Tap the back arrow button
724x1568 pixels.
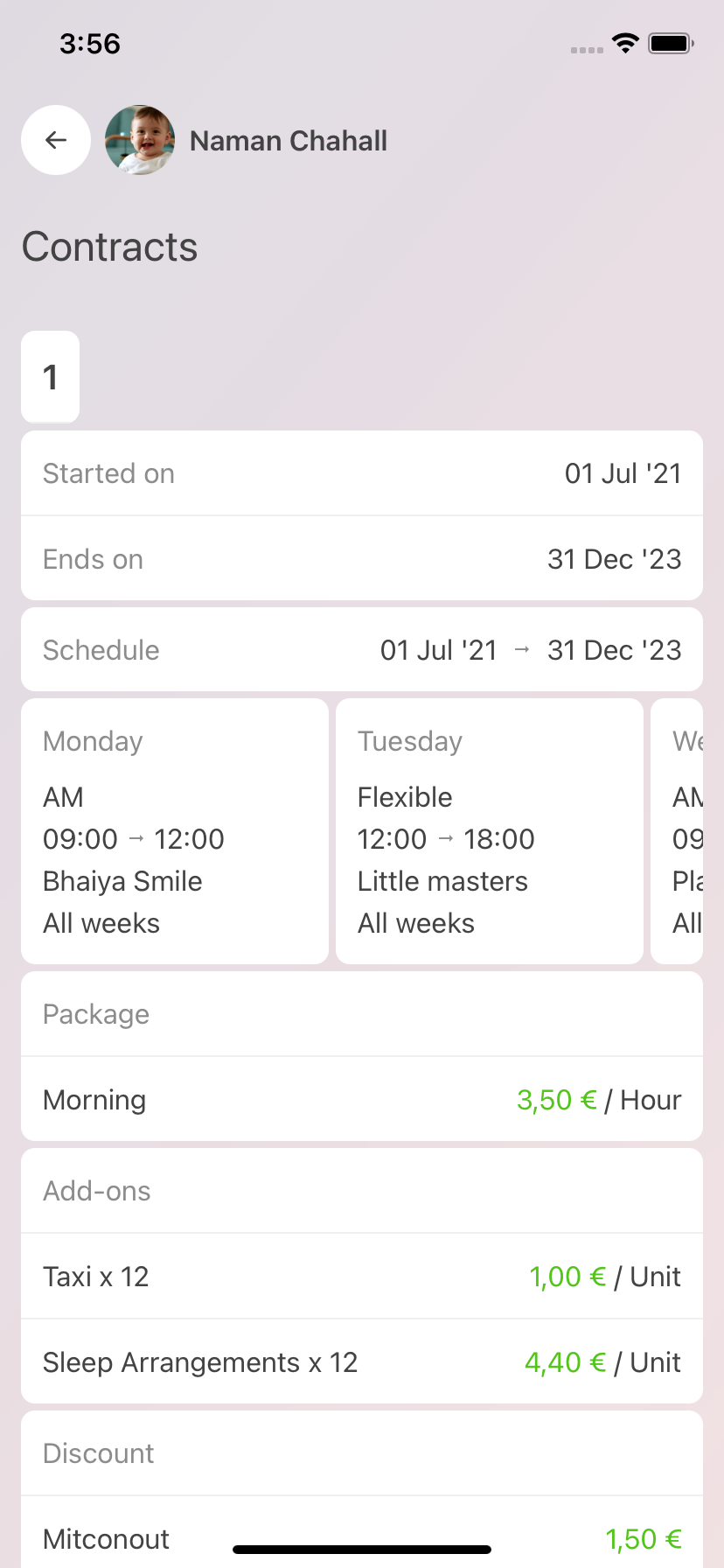click(56, 140)
